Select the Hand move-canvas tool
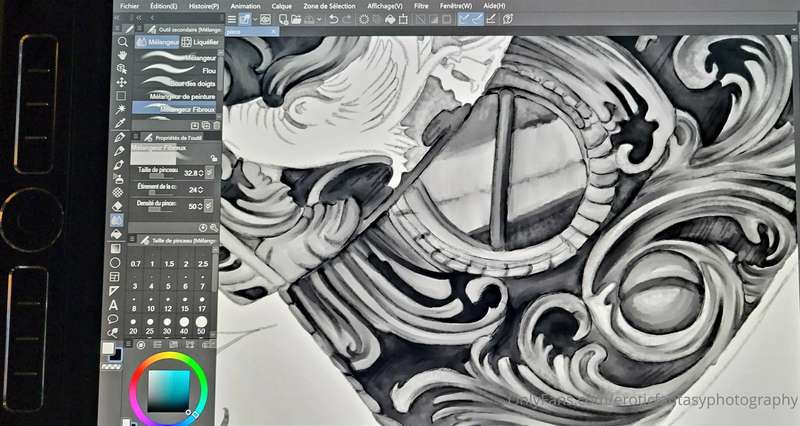Screen dimensions: 800x426 point(122,55)
